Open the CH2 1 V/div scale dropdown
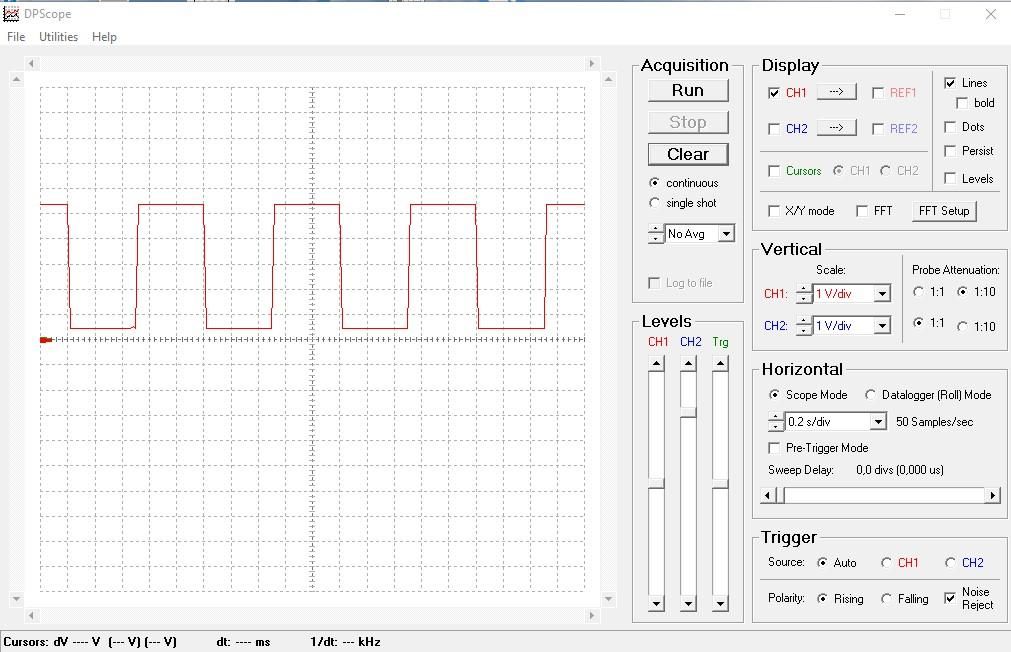The width and height of the screenshot is (1011, 652). [882, 326]
